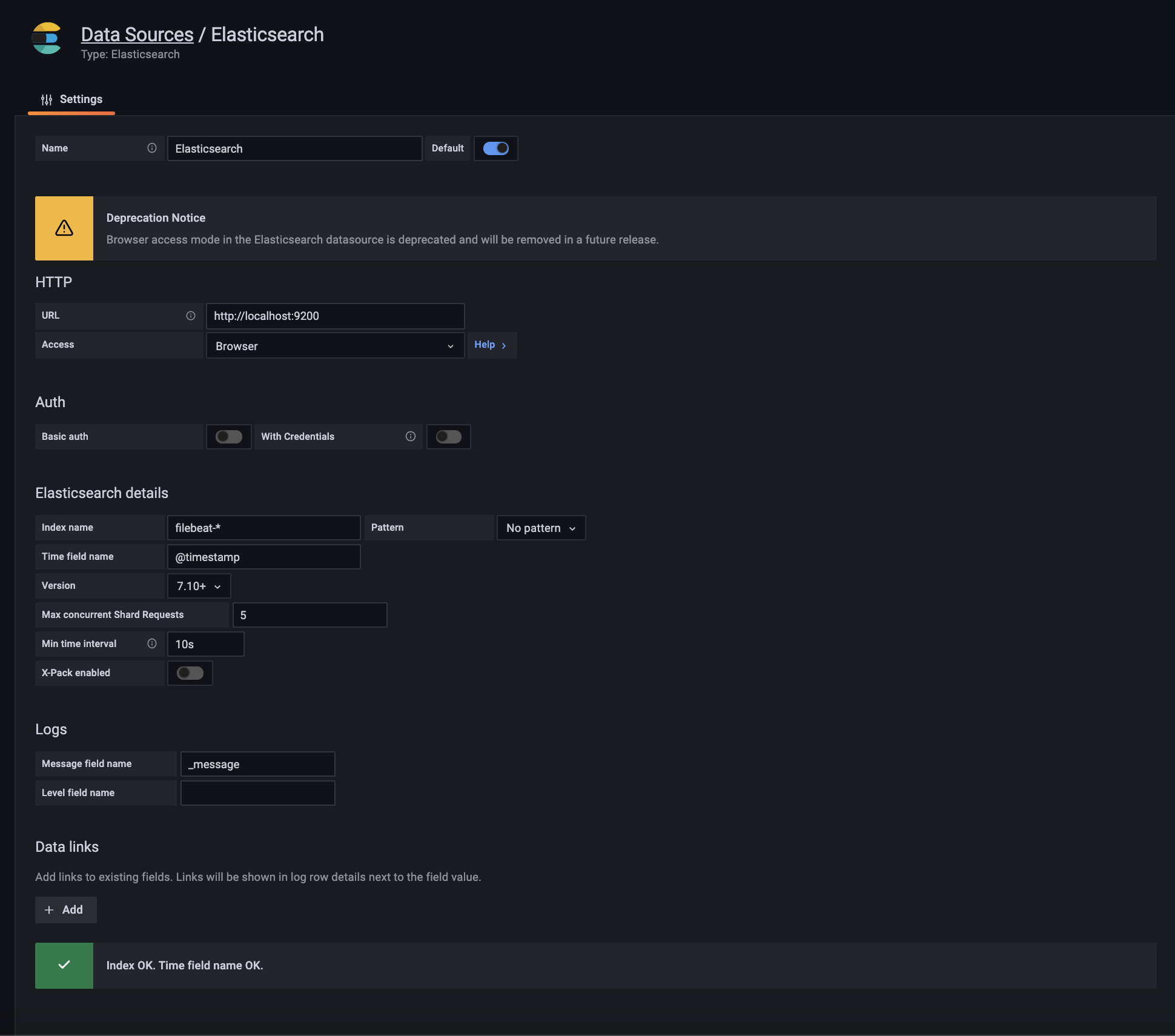1175x1036 pixels.
Task: Click the Add data link button
Action: coord(65,909)
